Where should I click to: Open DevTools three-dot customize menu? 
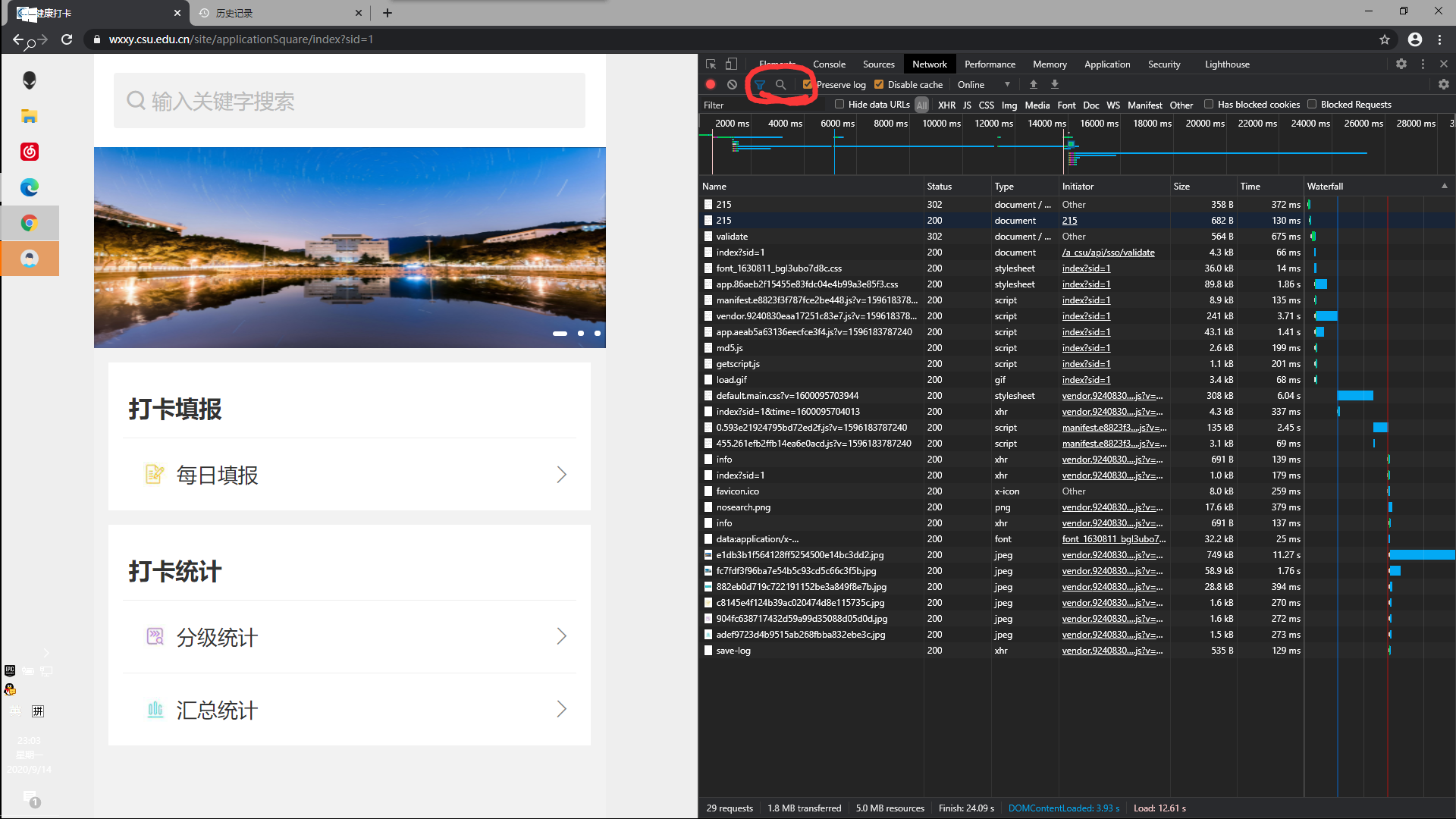[1423, 64]
